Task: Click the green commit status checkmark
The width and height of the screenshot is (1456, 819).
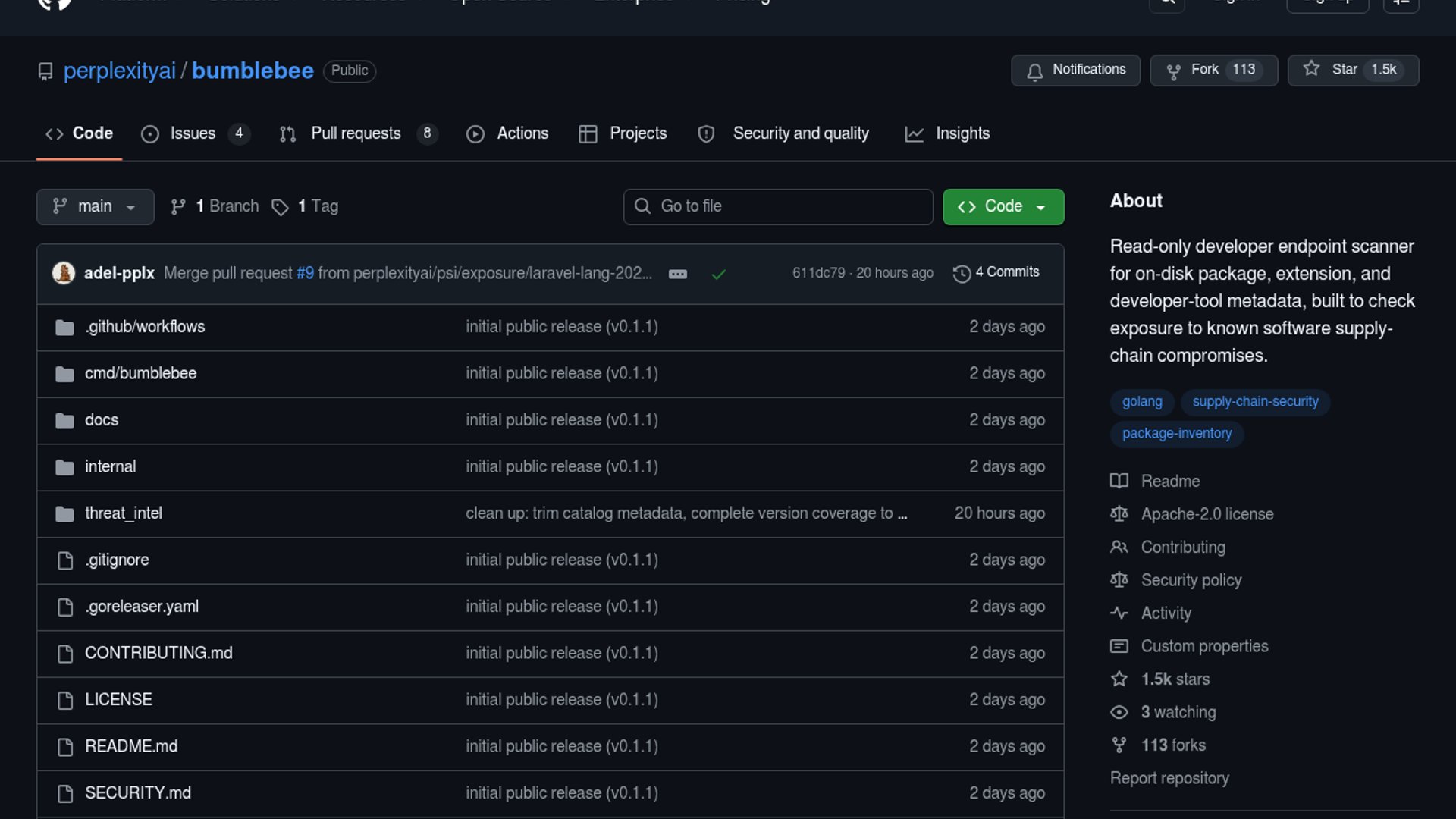Action: [x=719, y=274]
